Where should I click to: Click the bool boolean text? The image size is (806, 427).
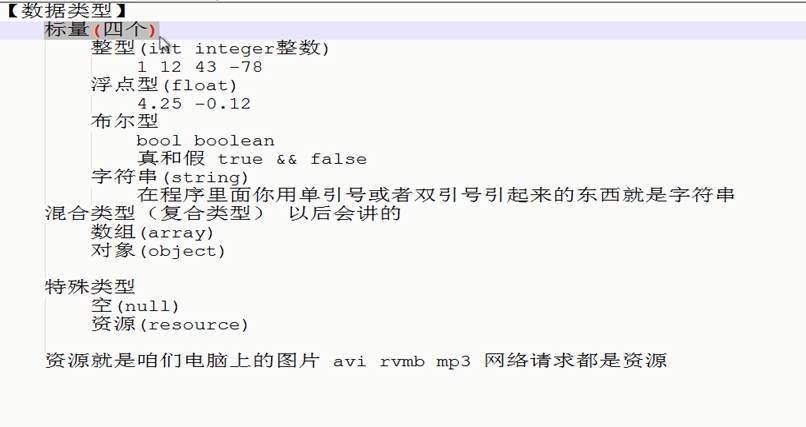206,141
